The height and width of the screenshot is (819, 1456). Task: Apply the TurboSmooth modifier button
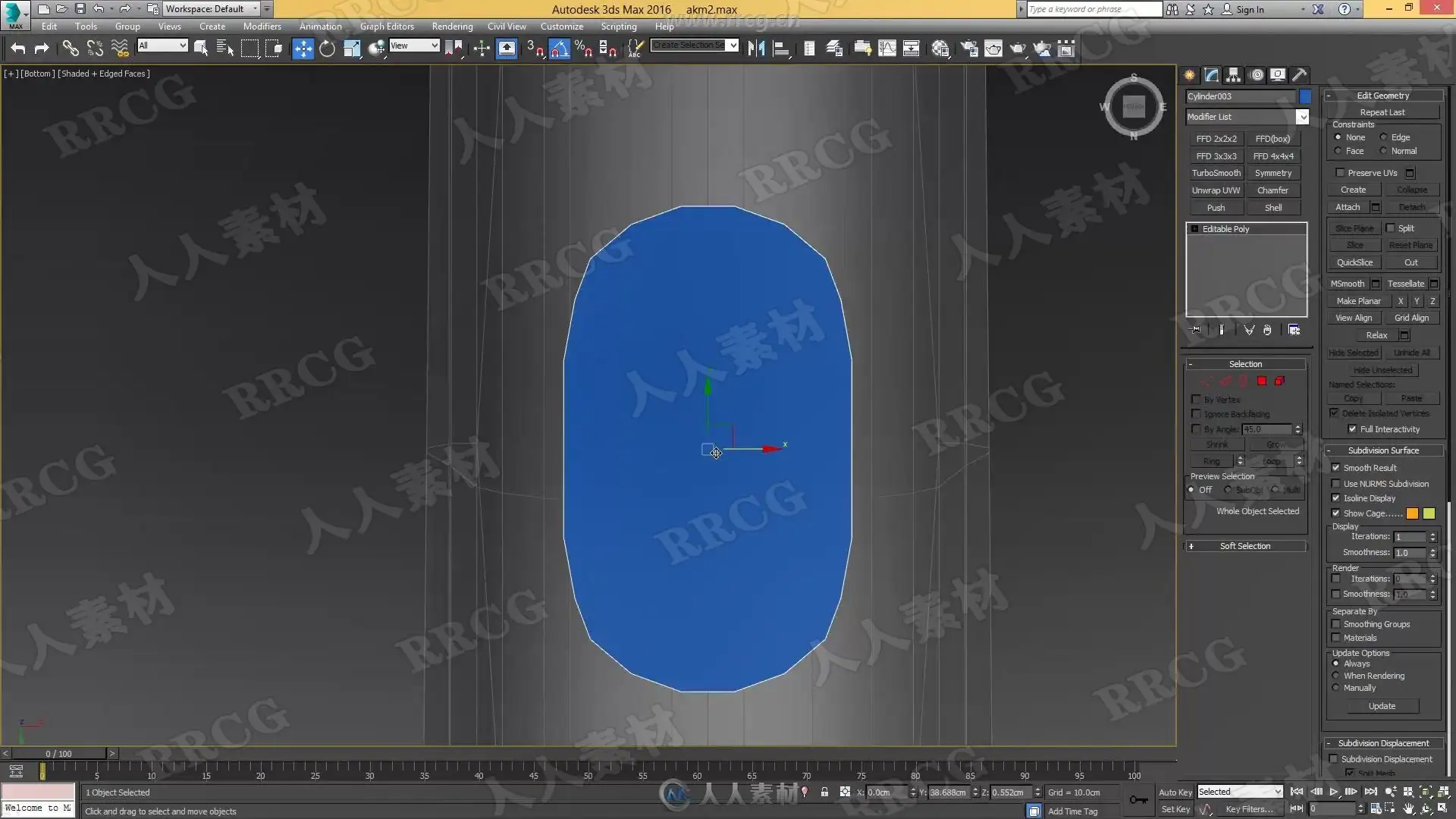(1216, 173)
